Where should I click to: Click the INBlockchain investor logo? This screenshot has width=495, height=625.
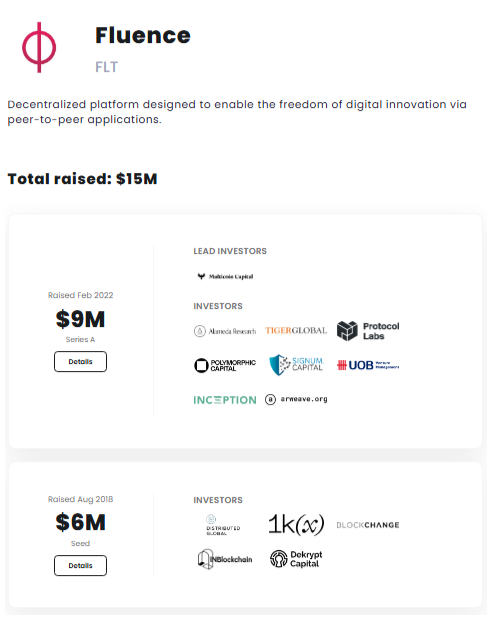coord(225,559)
